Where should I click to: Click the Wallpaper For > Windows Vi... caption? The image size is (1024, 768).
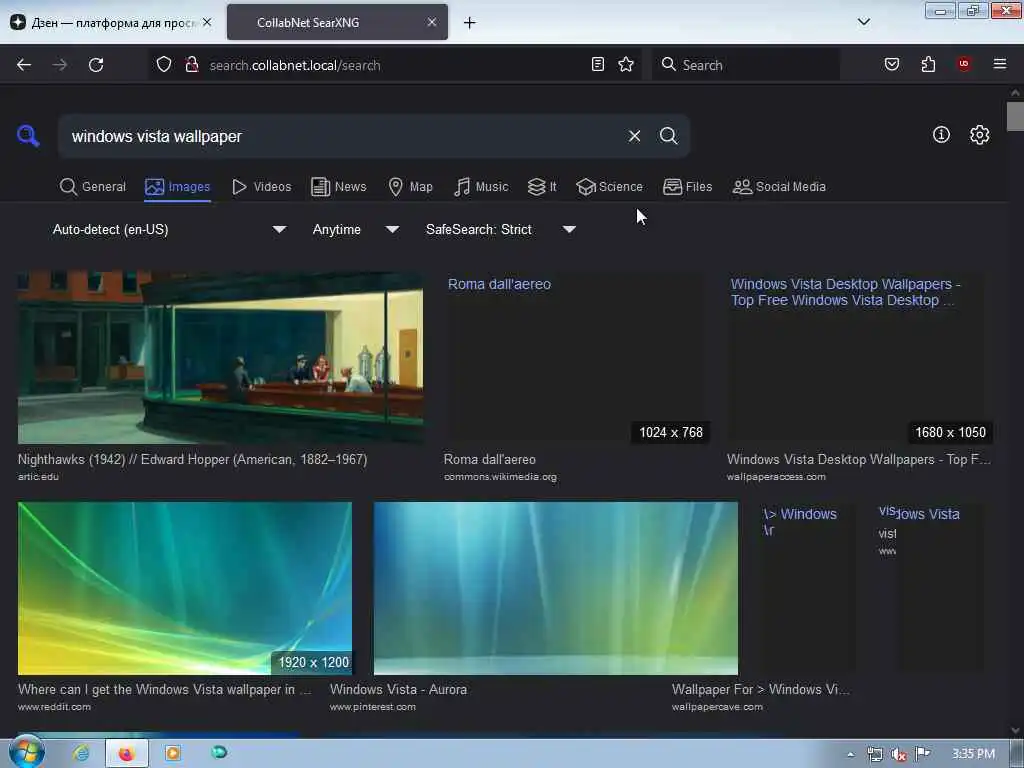761,690
